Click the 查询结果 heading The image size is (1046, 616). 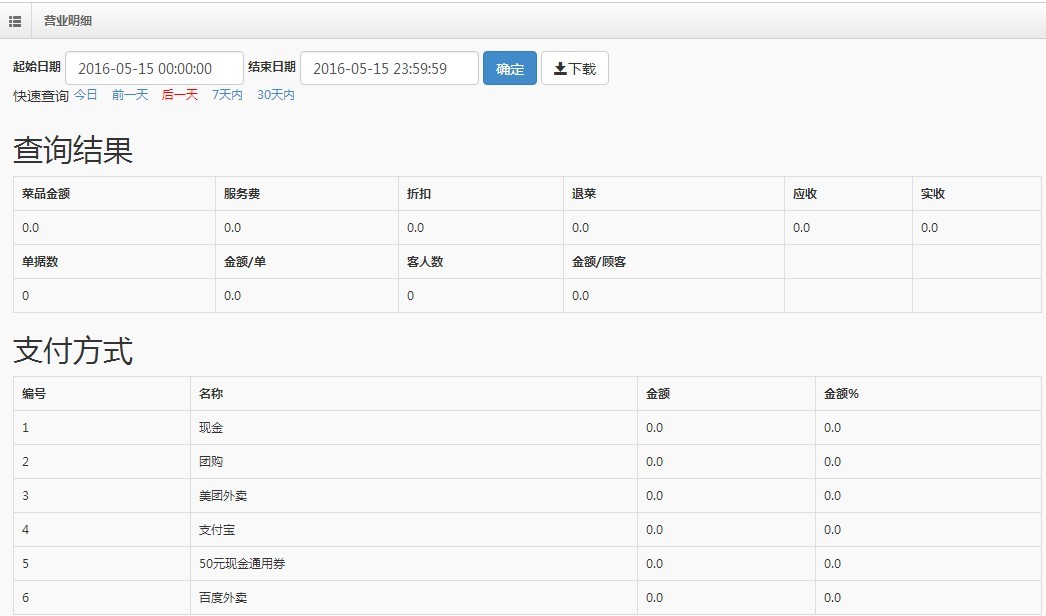73,149
